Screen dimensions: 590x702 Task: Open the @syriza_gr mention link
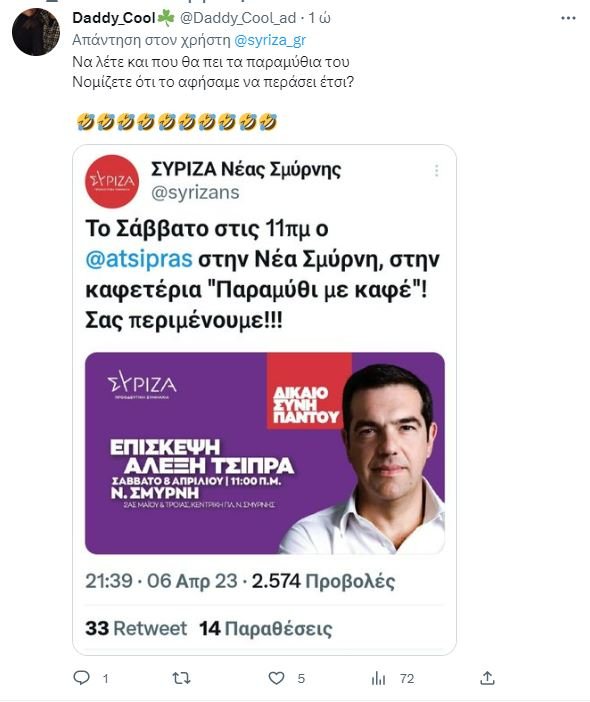(x=270, y=40)
